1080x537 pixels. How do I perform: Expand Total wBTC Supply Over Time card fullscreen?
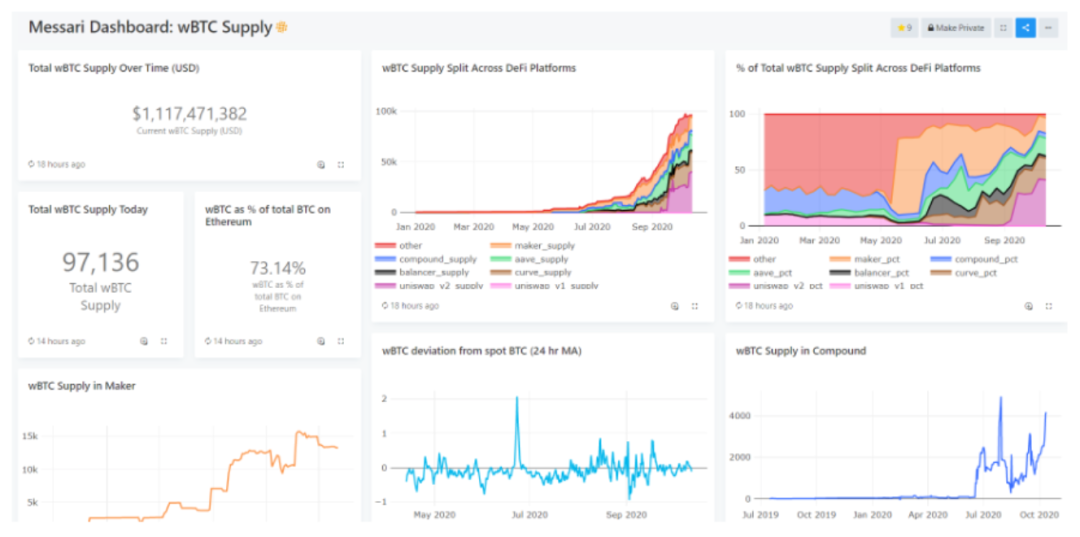click(x=341, y=164)
